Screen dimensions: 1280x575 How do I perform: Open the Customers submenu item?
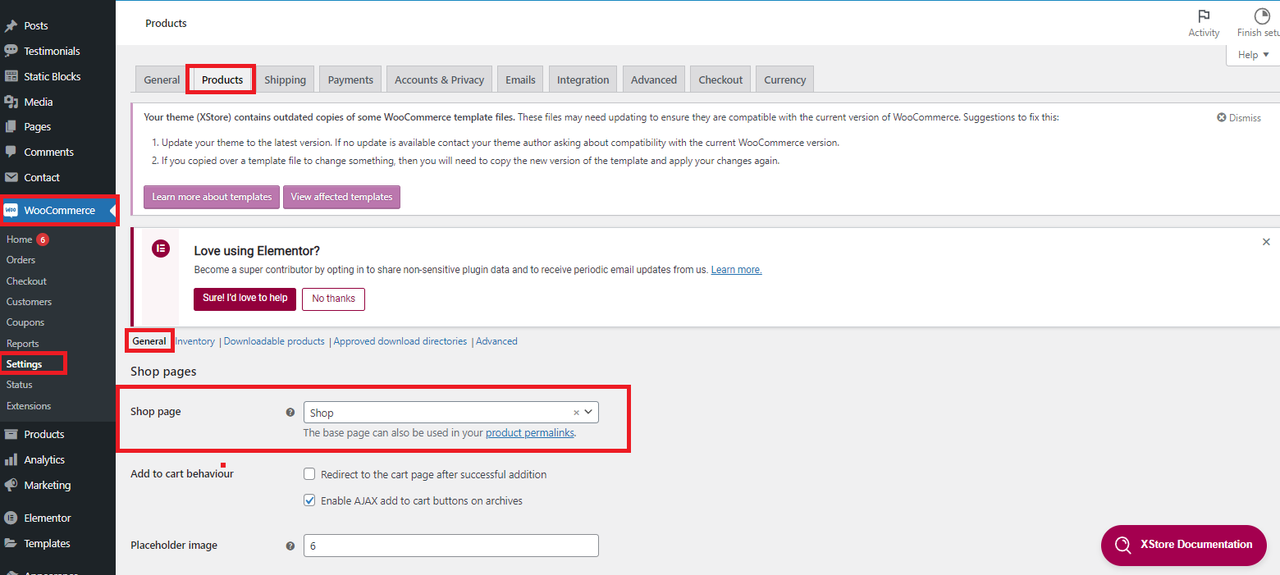(29, 302)
